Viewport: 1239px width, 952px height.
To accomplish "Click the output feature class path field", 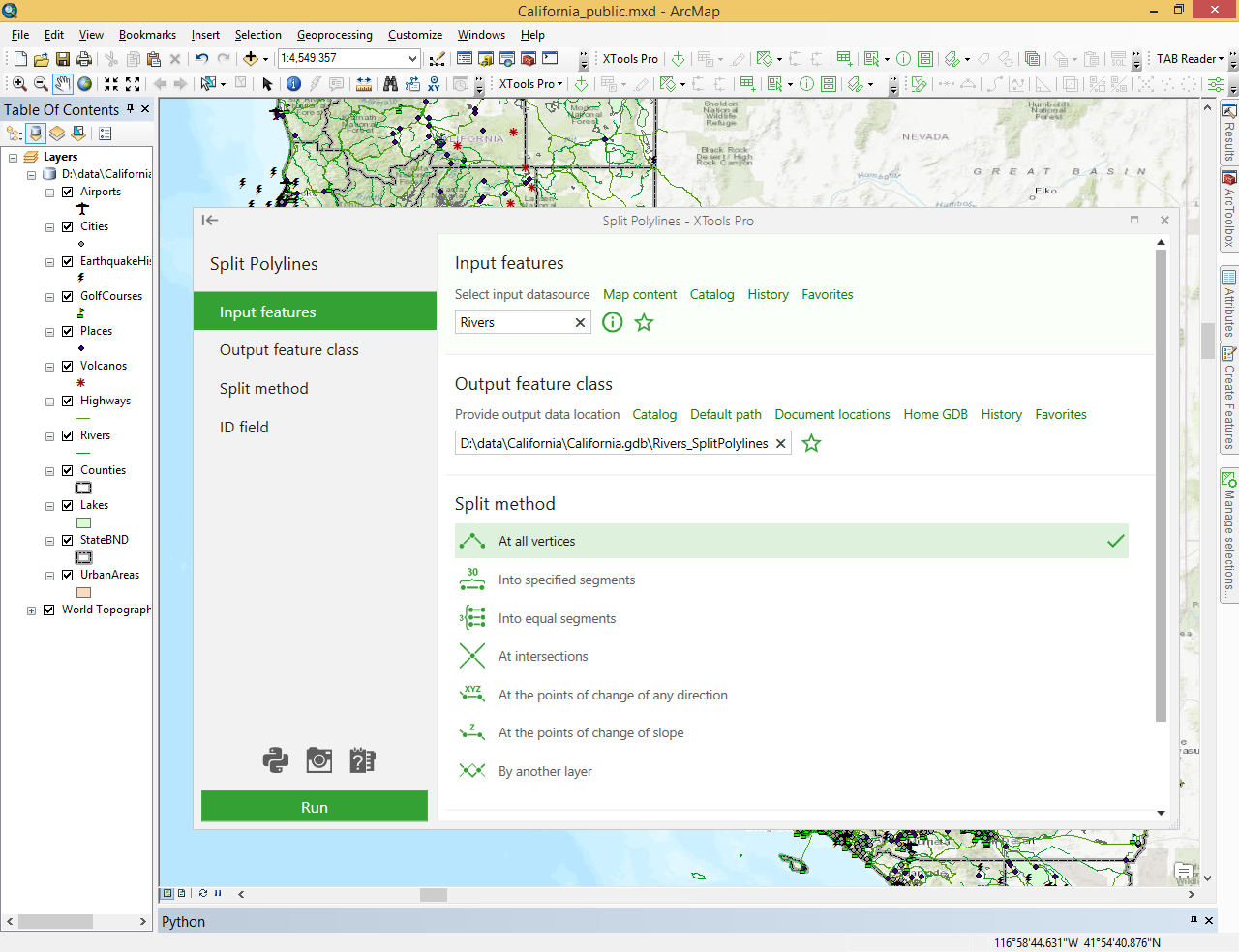I will pos(623,443).
